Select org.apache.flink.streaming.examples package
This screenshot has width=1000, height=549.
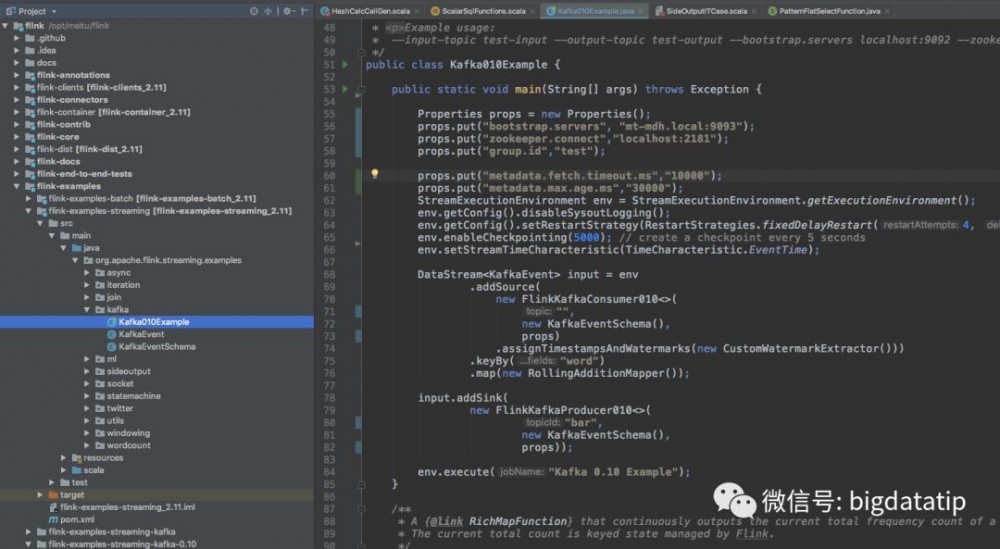(x=168, y=260)
